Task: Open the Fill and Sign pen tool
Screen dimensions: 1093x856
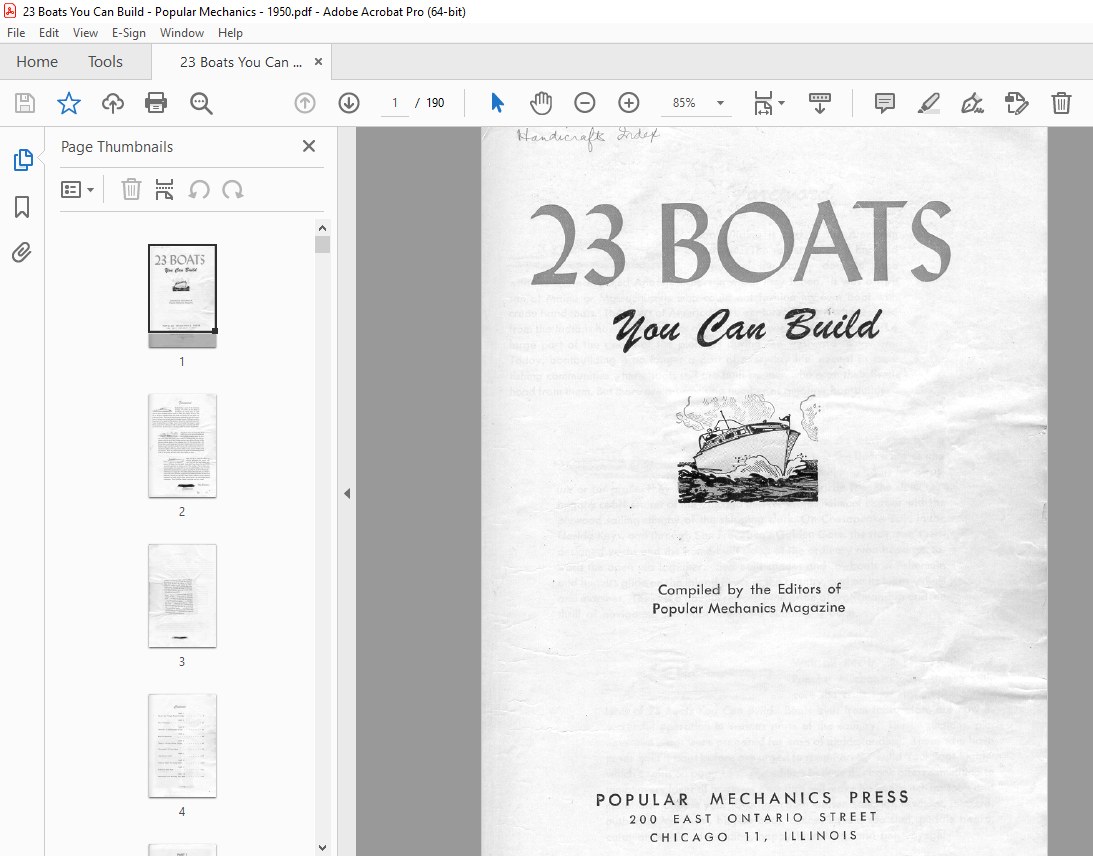Action: 972,103
